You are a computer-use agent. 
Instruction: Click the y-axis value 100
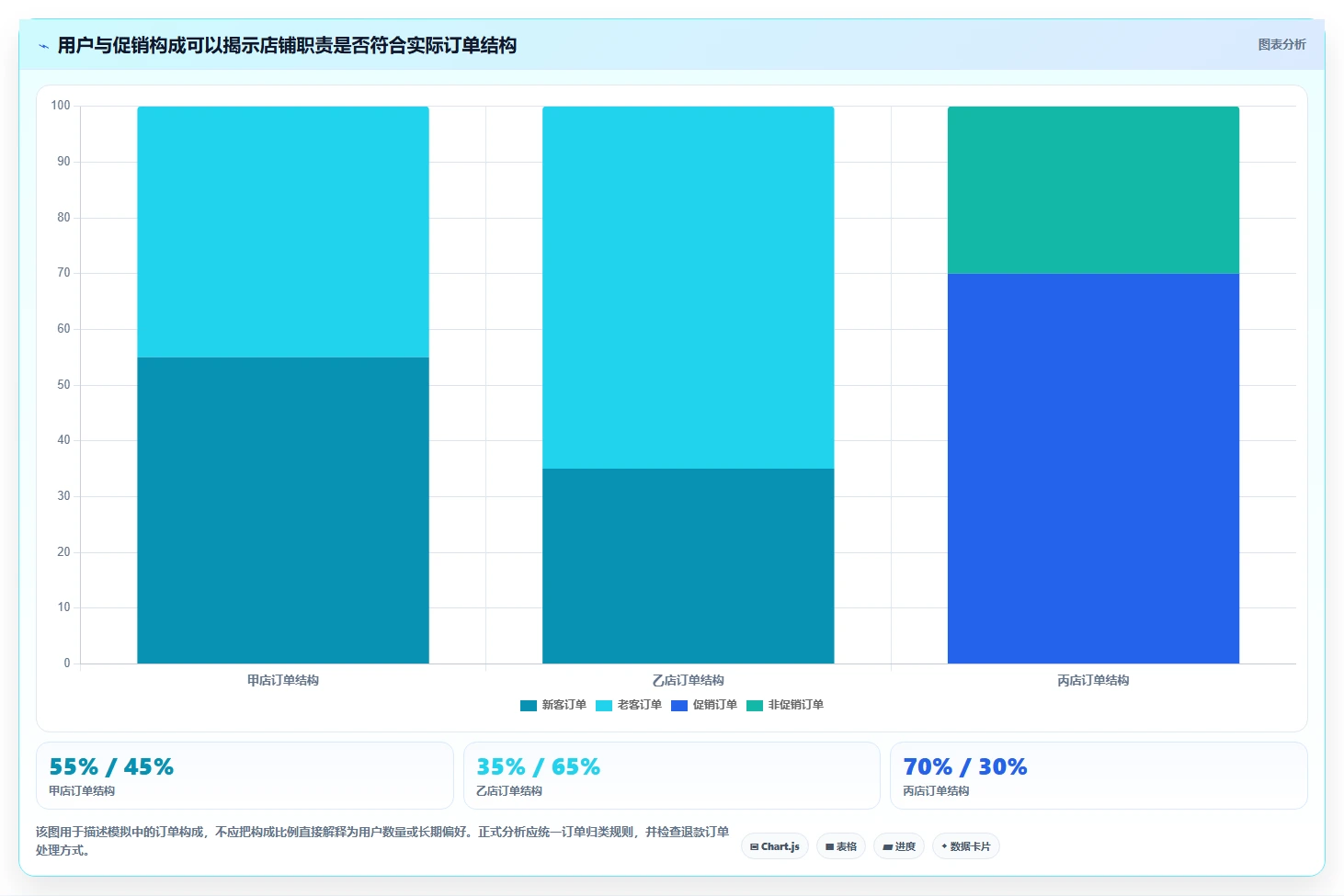tap(61, 106)
